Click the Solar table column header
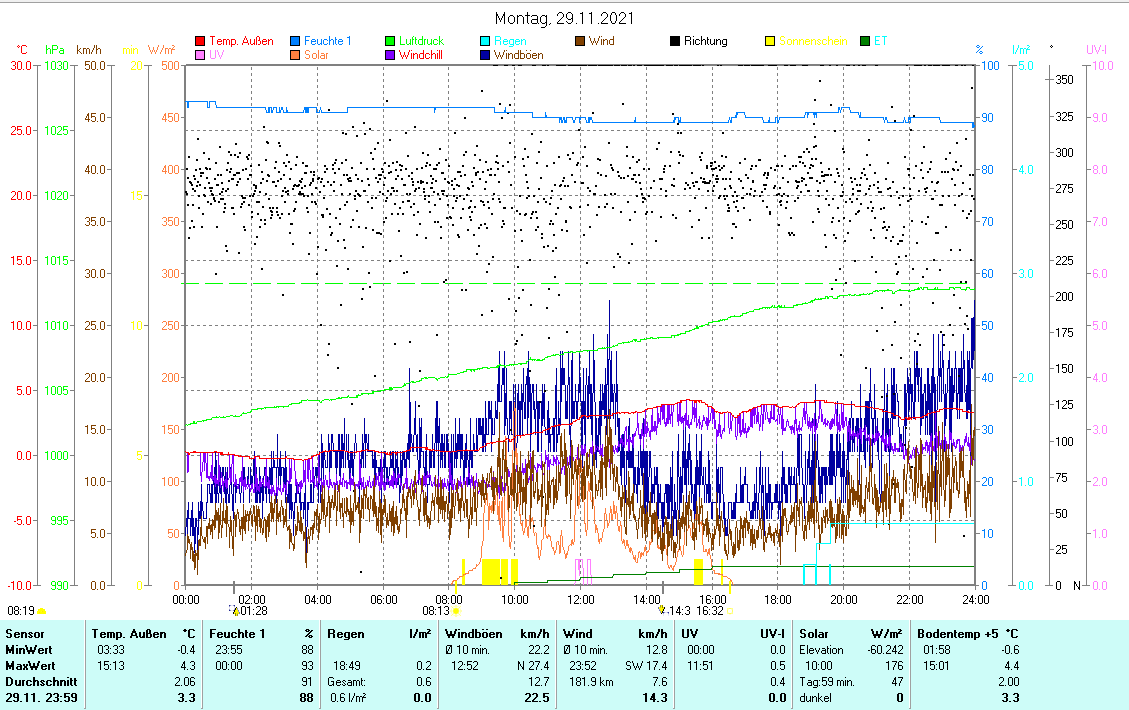Viewport: 1129px width, 710px height. [x=814, y=634]
